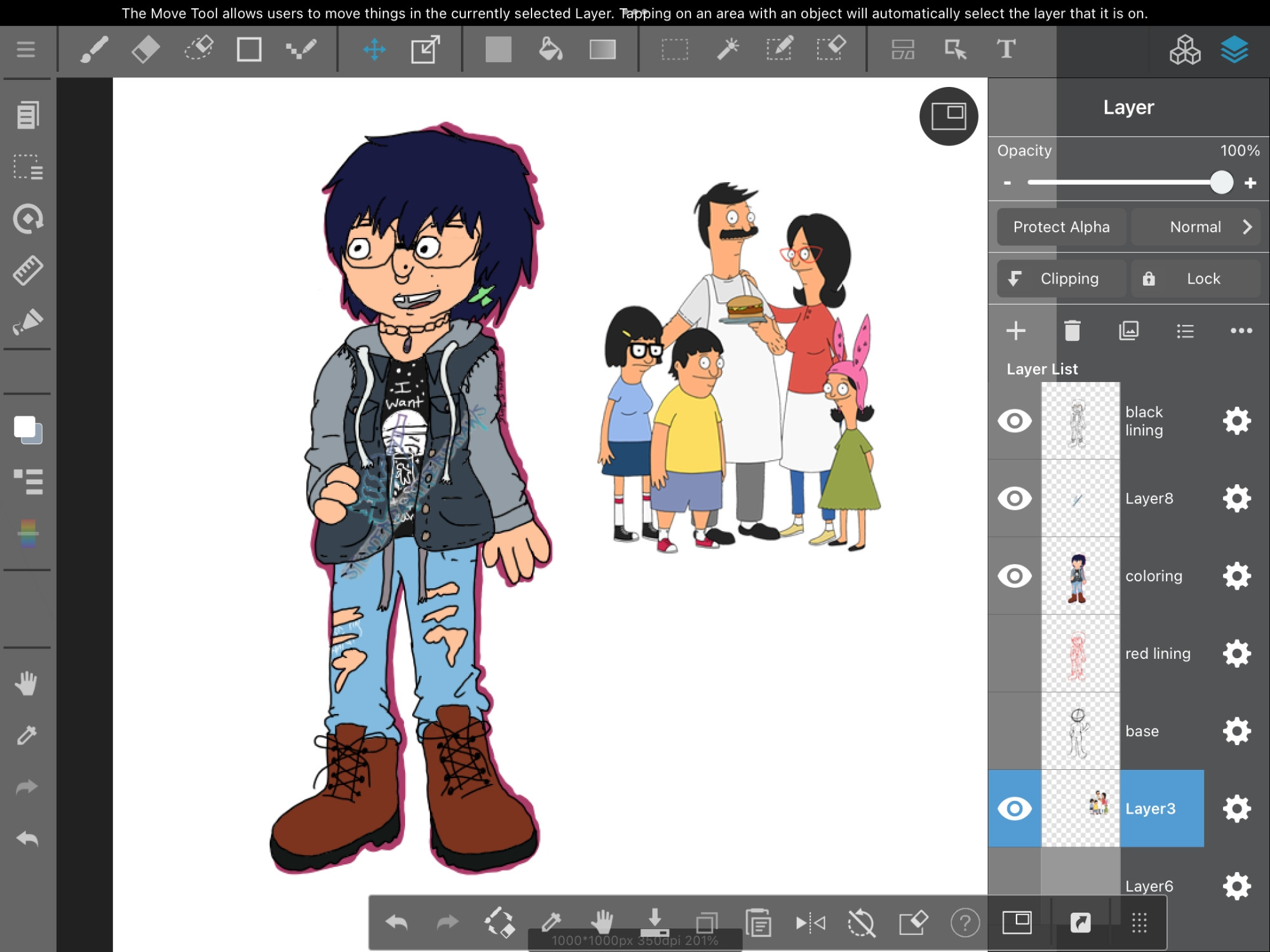Viewport: 1270px width, 952px height.
Task: Click the opacity slider handle
Action: coord(1221,183)
